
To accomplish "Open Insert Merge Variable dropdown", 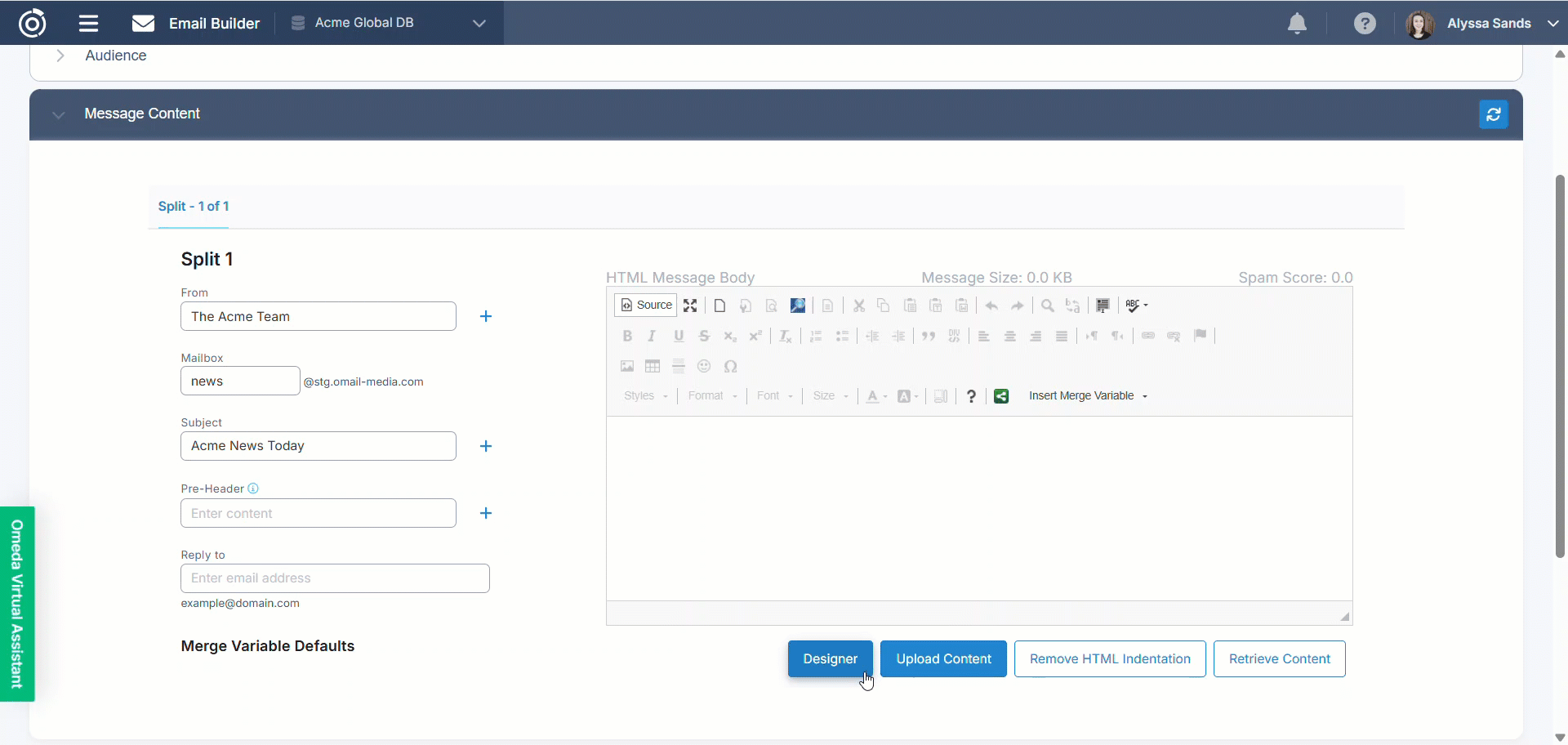I will pyautogui.click(x=1088, y=396).
